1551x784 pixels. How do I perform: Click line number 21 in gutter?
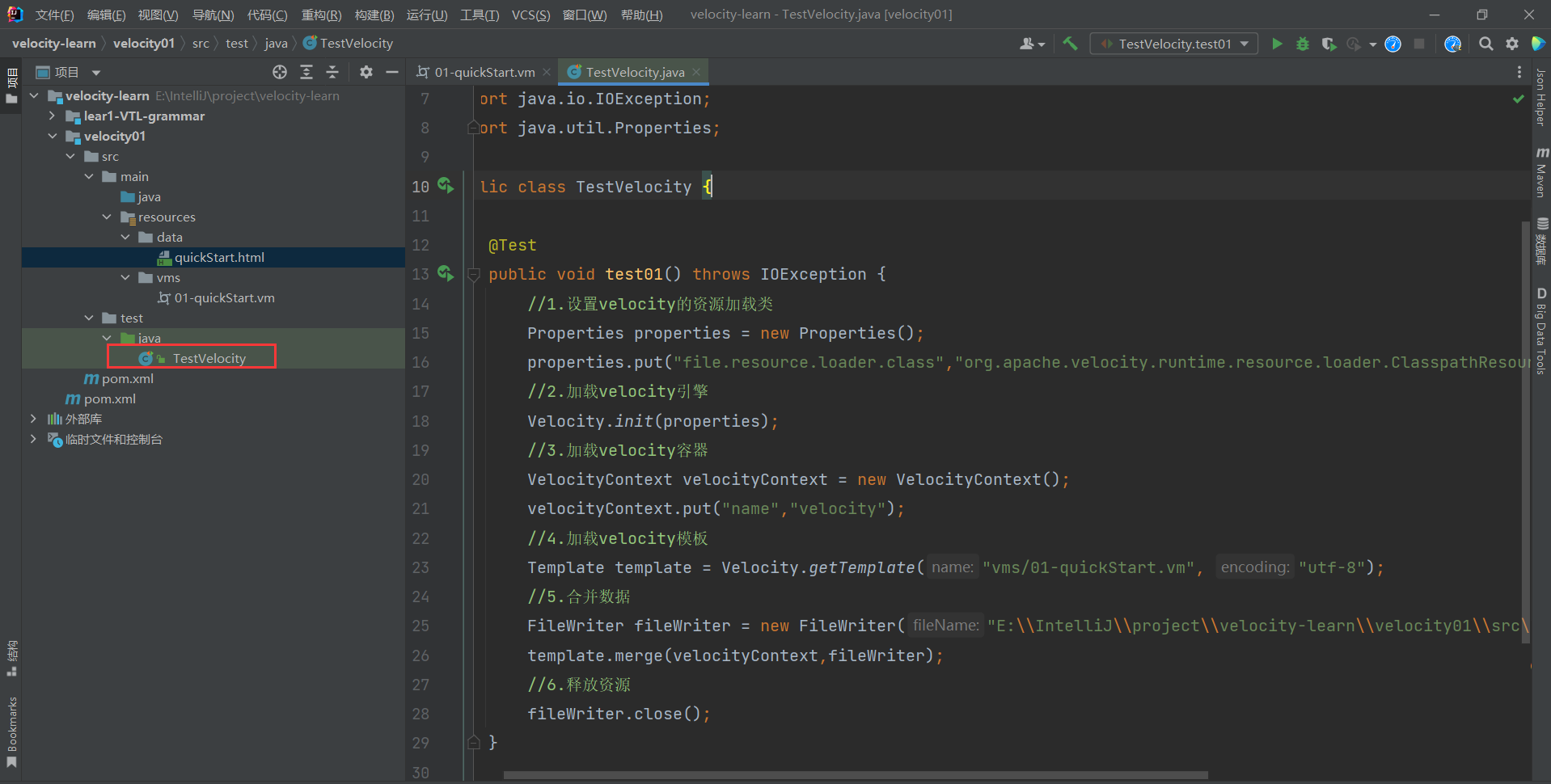click(x=421, y=508)
